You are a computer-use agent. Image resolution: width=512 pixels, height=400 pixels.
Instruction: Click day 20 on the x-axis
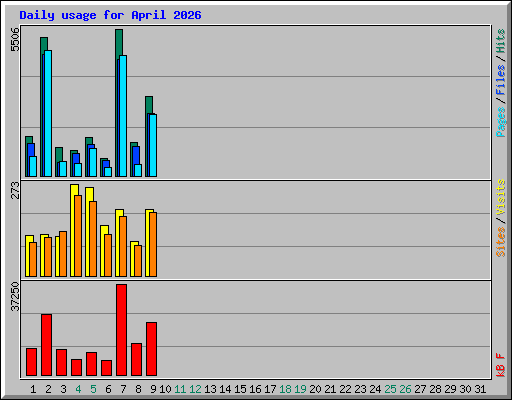click(x=315, y=389)
